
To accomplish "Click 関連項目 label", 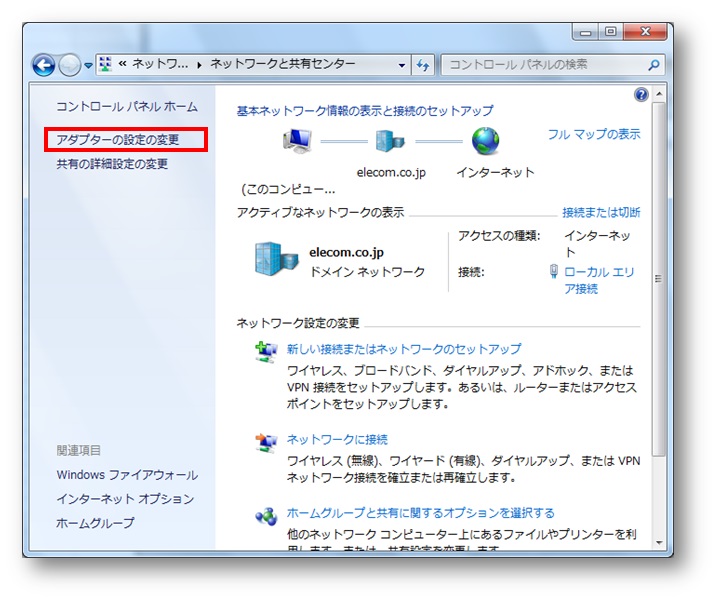I will pyautogui.click(x=79, y=451).
